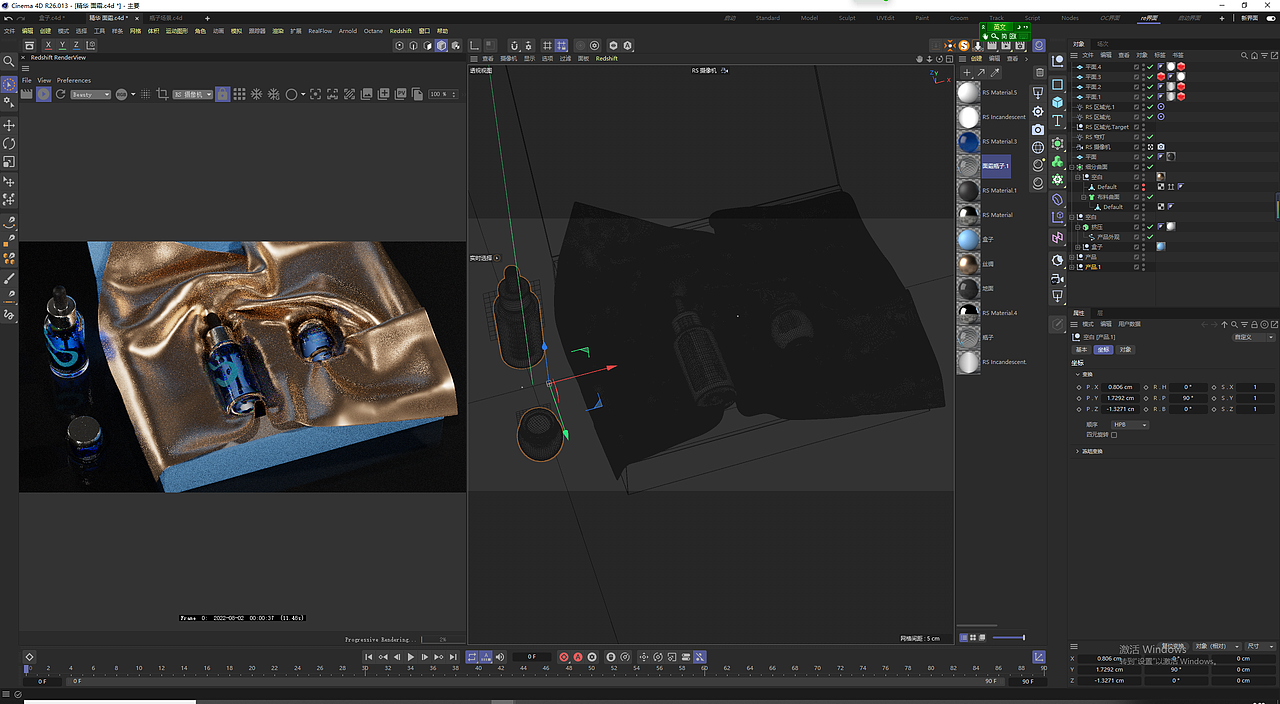Click the Y axis lock icon
Screen dimensions: 1280x704
62,45
